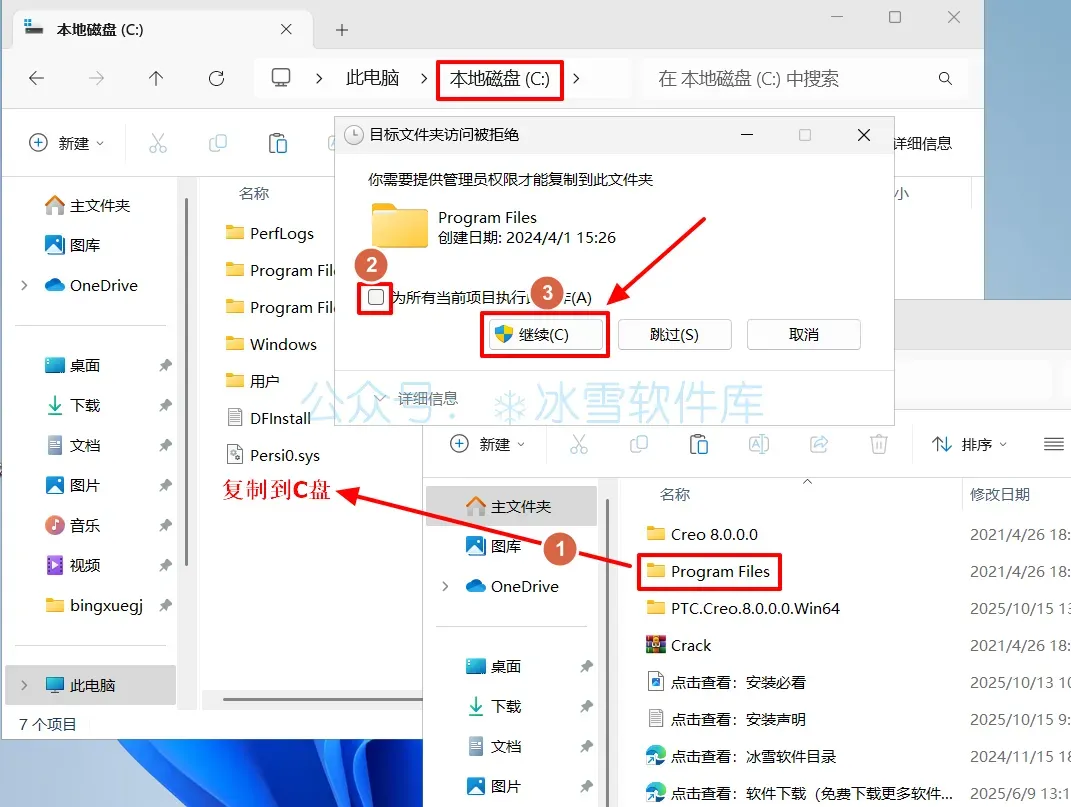The image size is (1071, 807).
Task: Click Delete trash icon in lower Explorer window
Action: coord(879,444)
